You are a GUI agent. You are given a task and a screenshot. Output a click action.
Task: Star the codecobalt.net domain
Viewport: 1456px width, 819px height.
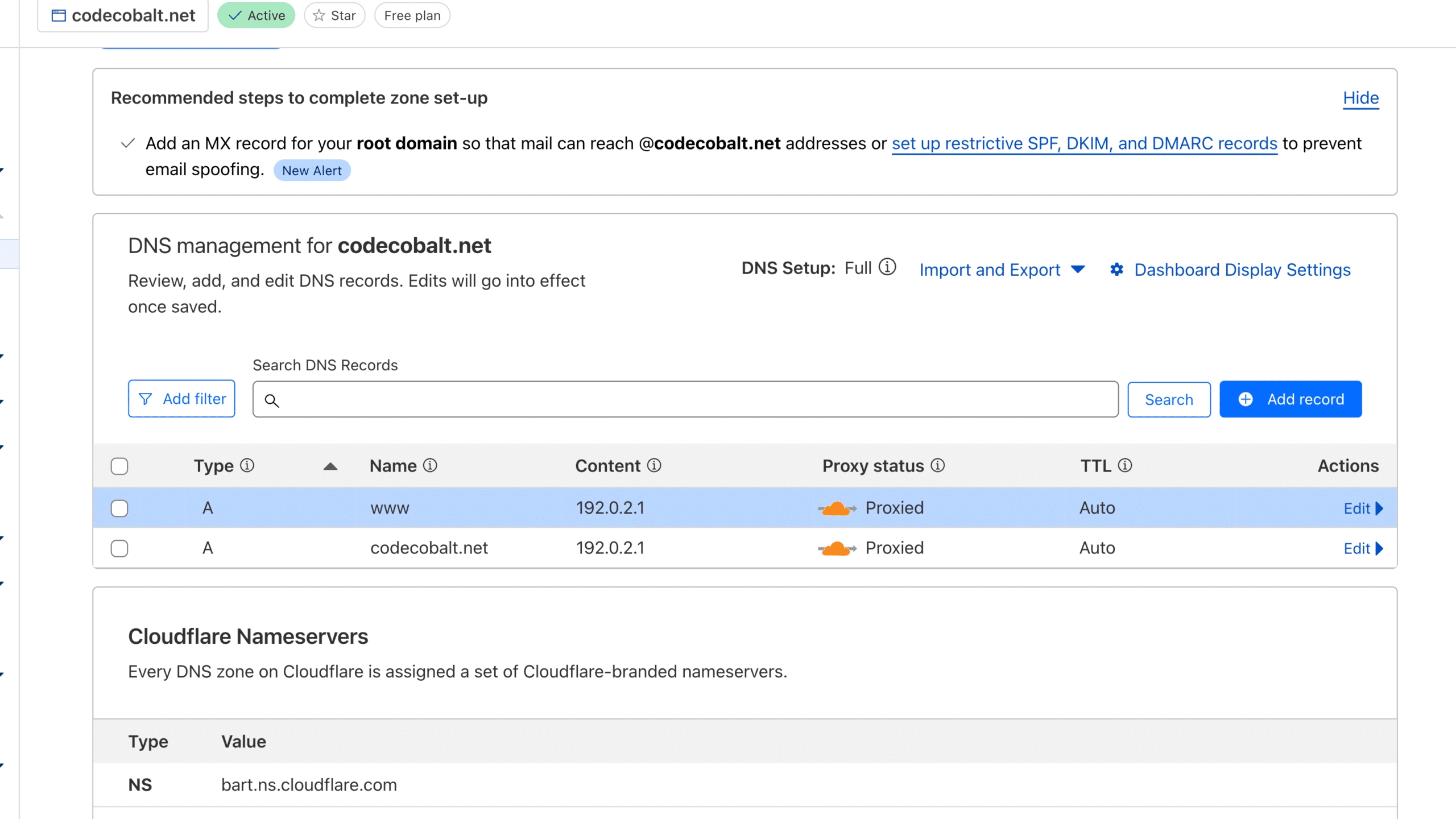click(x=334, y=15)
